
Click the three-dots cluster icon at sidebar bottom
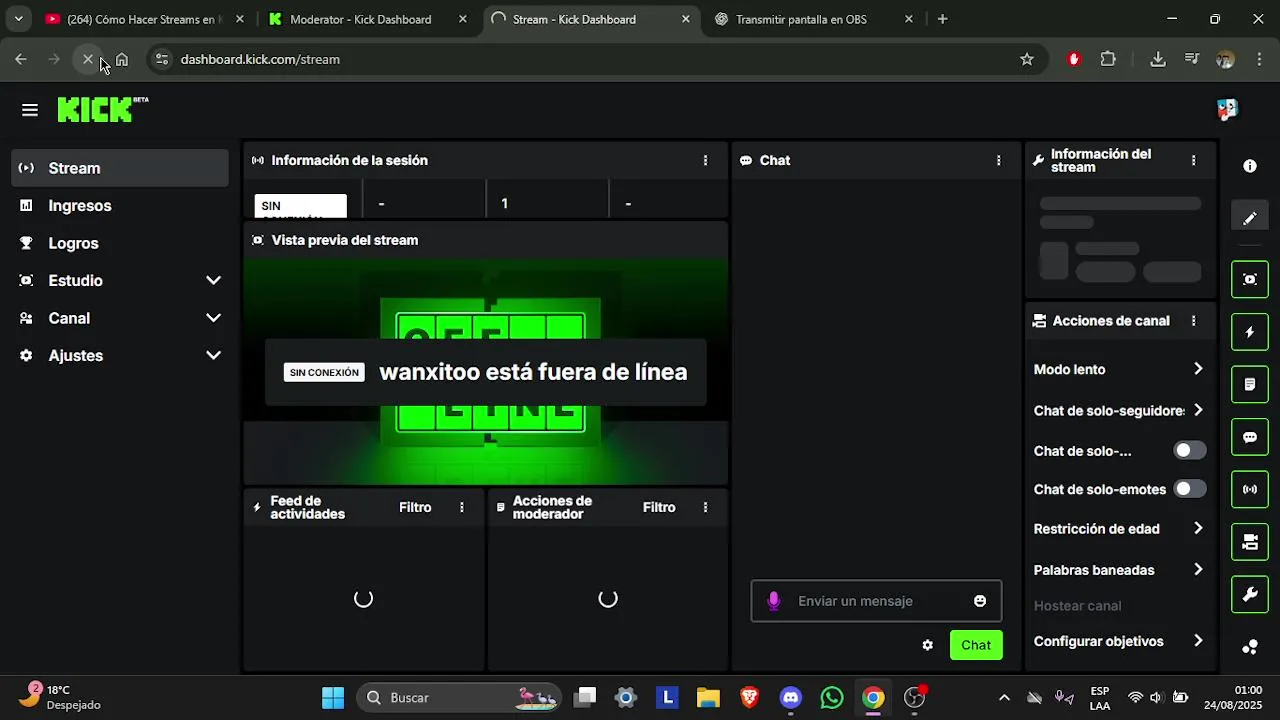(x=1250, y=647)
